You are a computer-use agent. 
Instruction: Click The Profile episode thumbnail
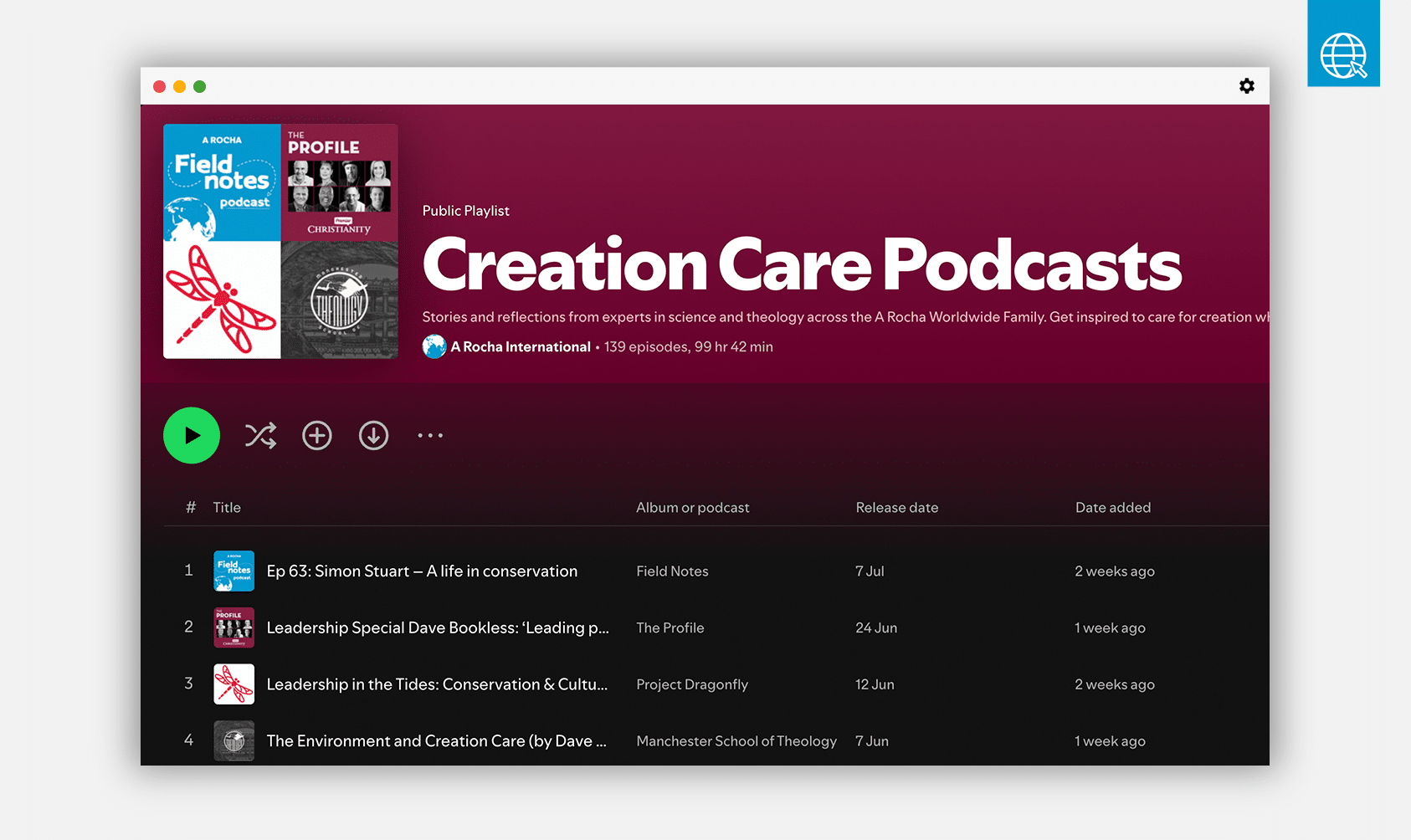234,627
